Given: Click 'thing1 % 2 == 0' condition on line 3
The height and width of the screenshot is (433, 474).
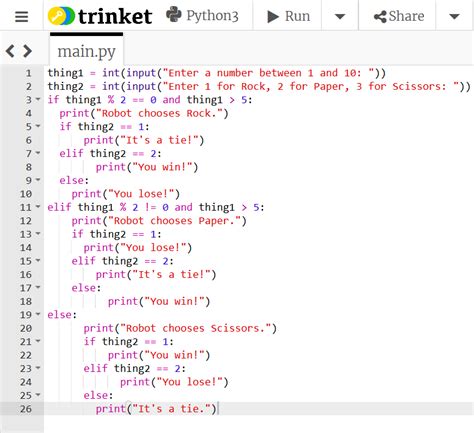Looking at the screenshot, I should [111, 100].
